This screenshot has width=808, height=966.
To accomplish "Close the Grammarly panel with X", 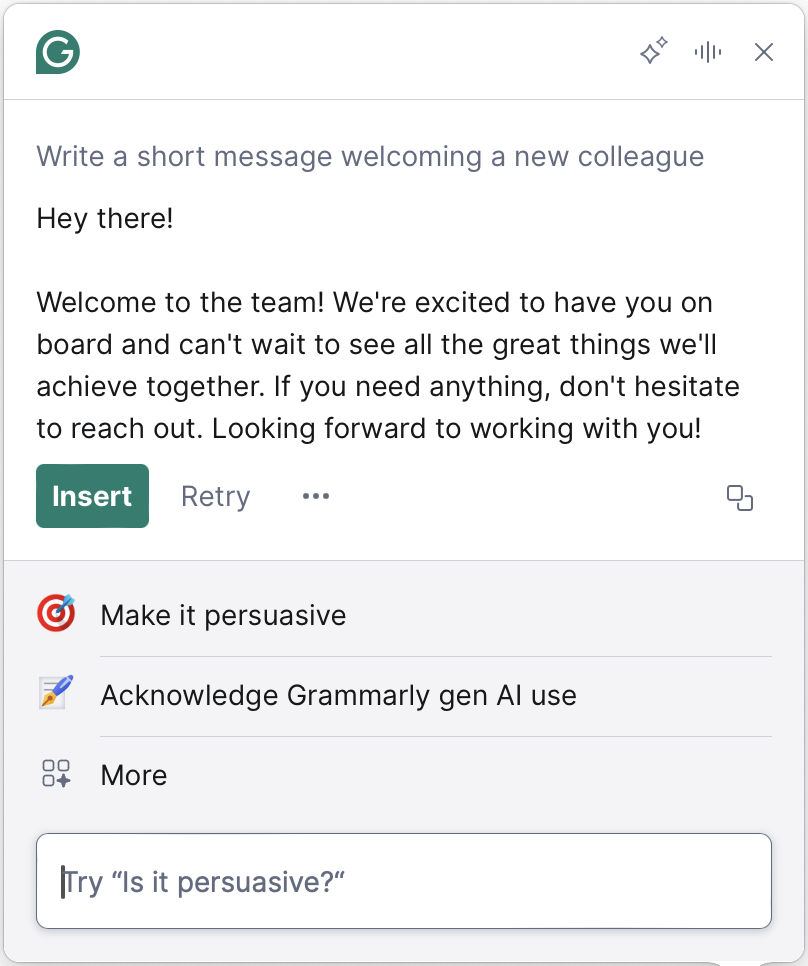I will point(764,52).
